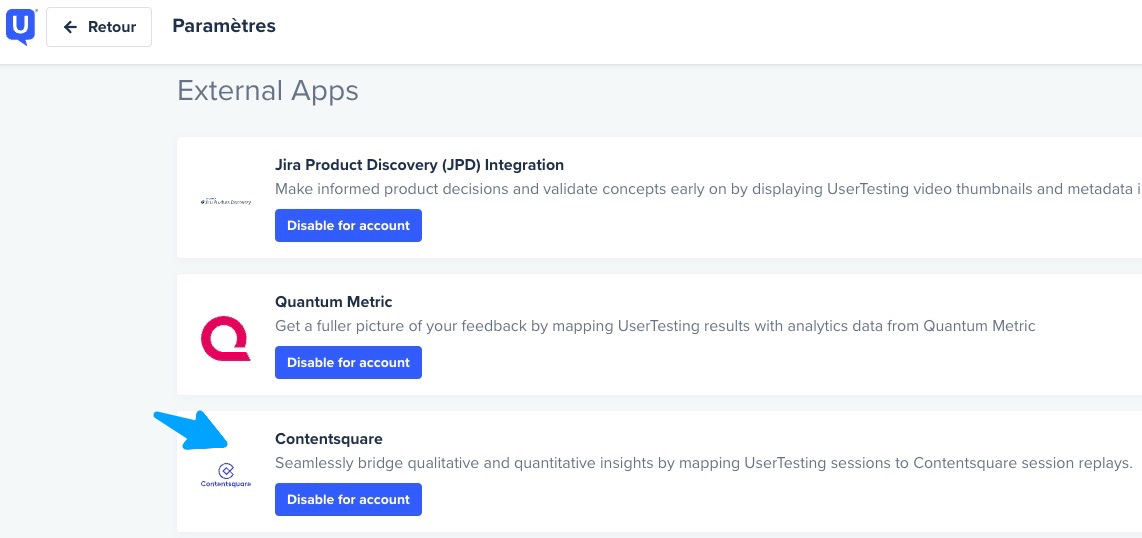The height and width of the screenshot is (538, 1142).
Task: Select the Jira Product Discovery (JPD) Integration title
Action: 420,165
